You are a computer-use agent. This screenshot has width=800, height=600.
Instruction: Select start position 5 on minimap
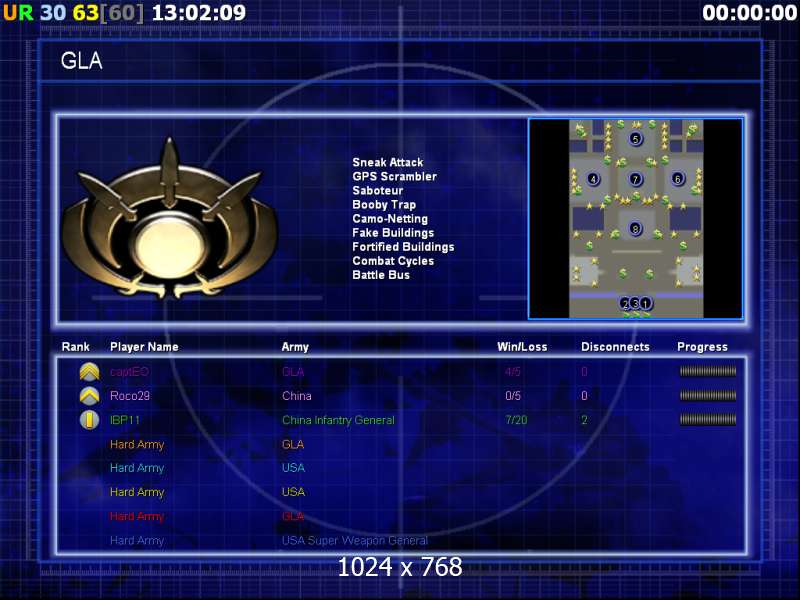pos(635,139)
